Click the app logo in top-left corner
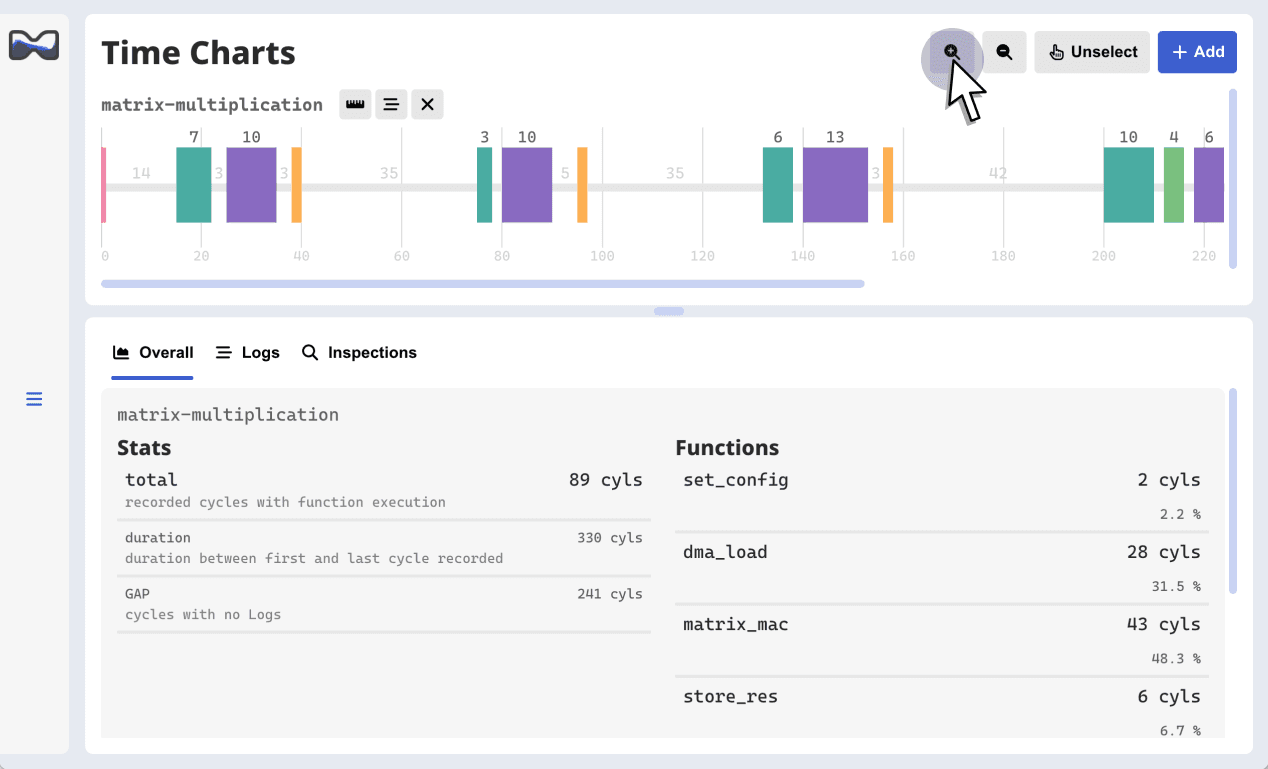Image resolution: width=1268 pixels, height=769 pixels. coord(34,45)
